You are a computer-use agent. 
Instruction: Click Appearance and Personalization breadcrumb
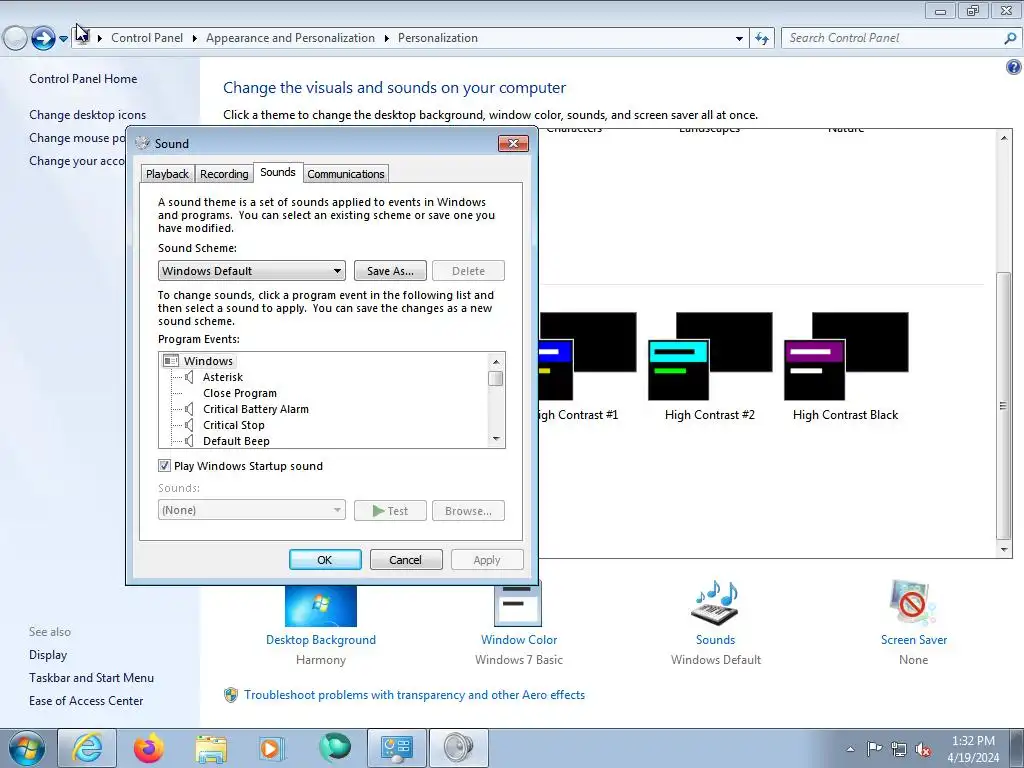(x=291, y=38)
